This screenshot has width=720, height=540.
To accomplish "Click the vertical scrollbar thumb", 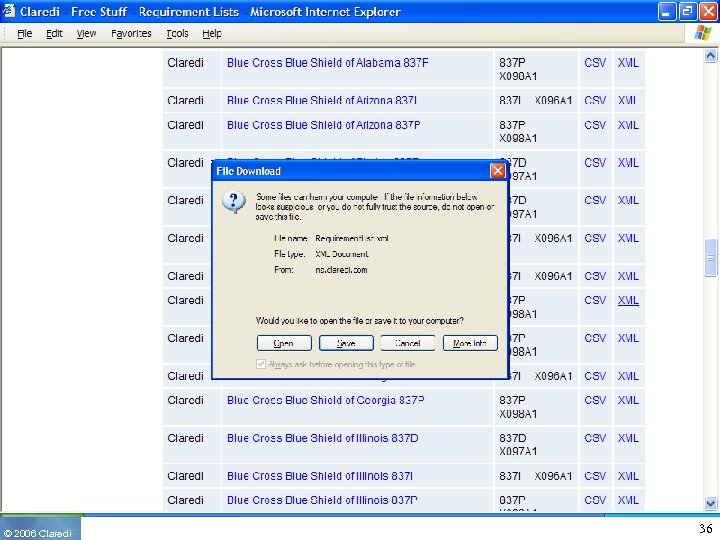I will coord(710,258).
